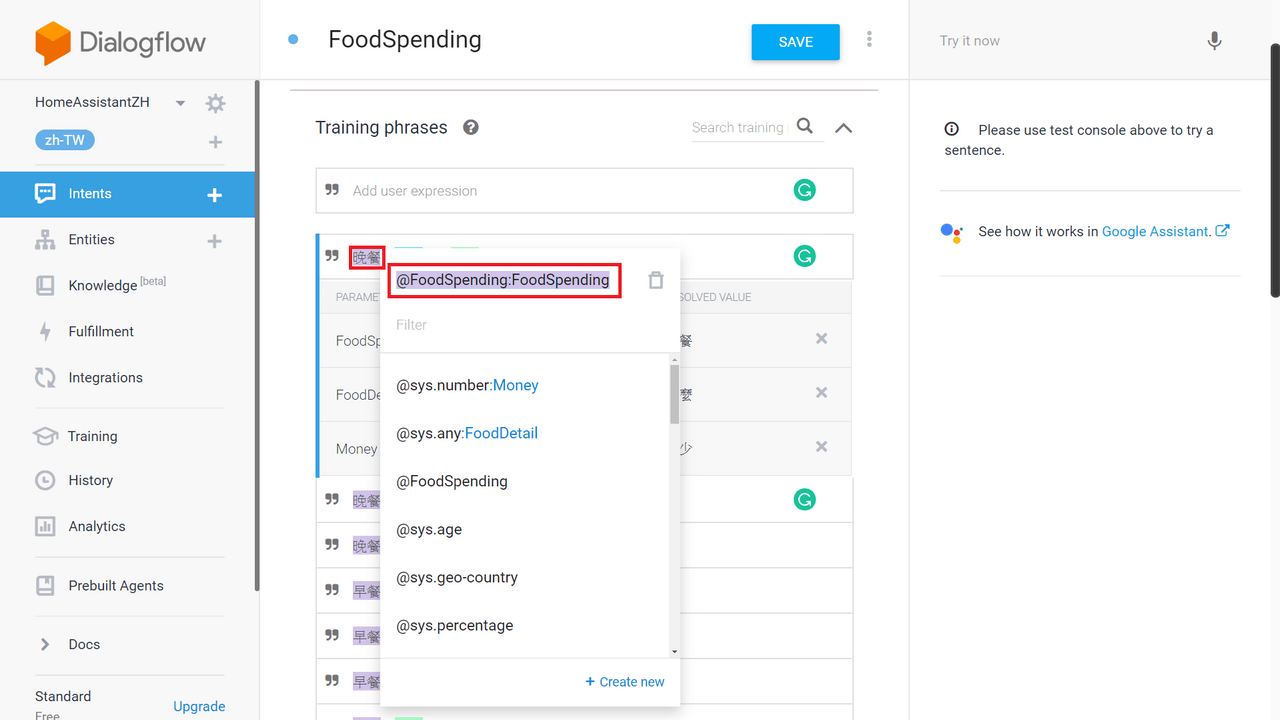
Task: Click the training phrases search magnifier
Action: [x=805, y=127]
